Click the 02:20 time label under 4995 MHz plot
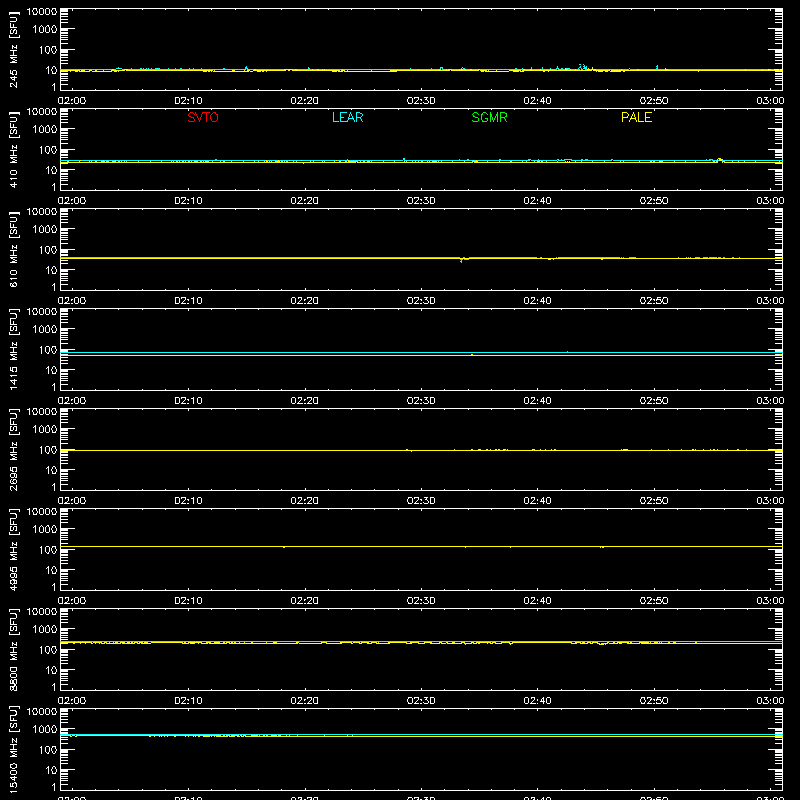 coord(305,601)
